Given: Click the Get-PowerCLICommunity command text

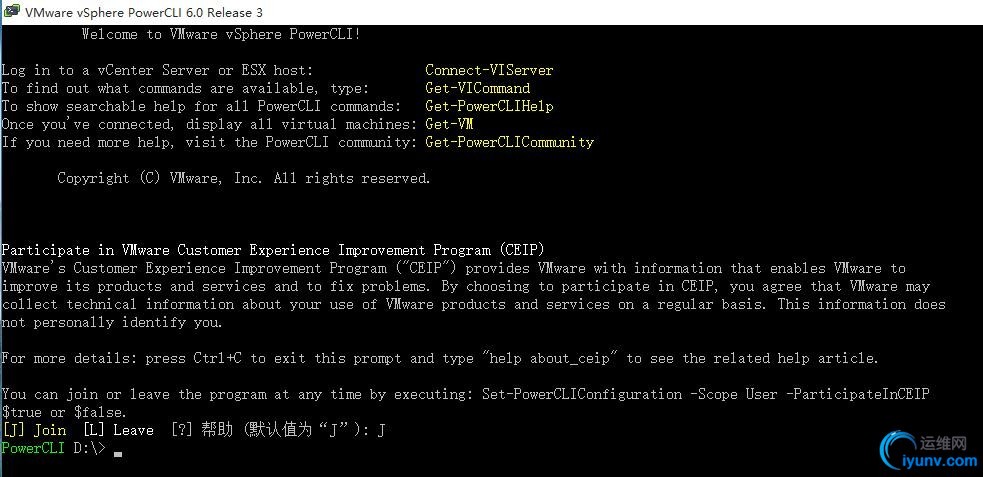Looking at the screenshot, I should pyautogui.click(x=509, y=142).
